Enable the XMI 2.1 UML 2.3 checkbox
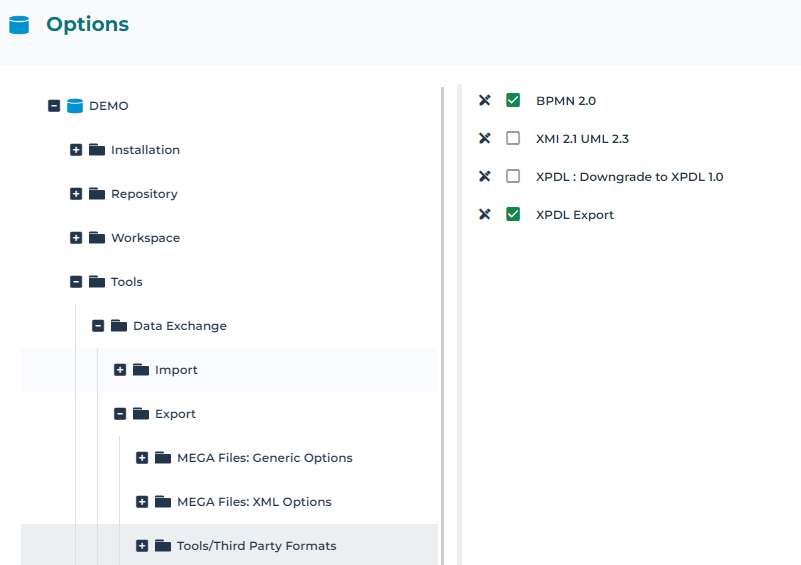 [x=513, y=138]
